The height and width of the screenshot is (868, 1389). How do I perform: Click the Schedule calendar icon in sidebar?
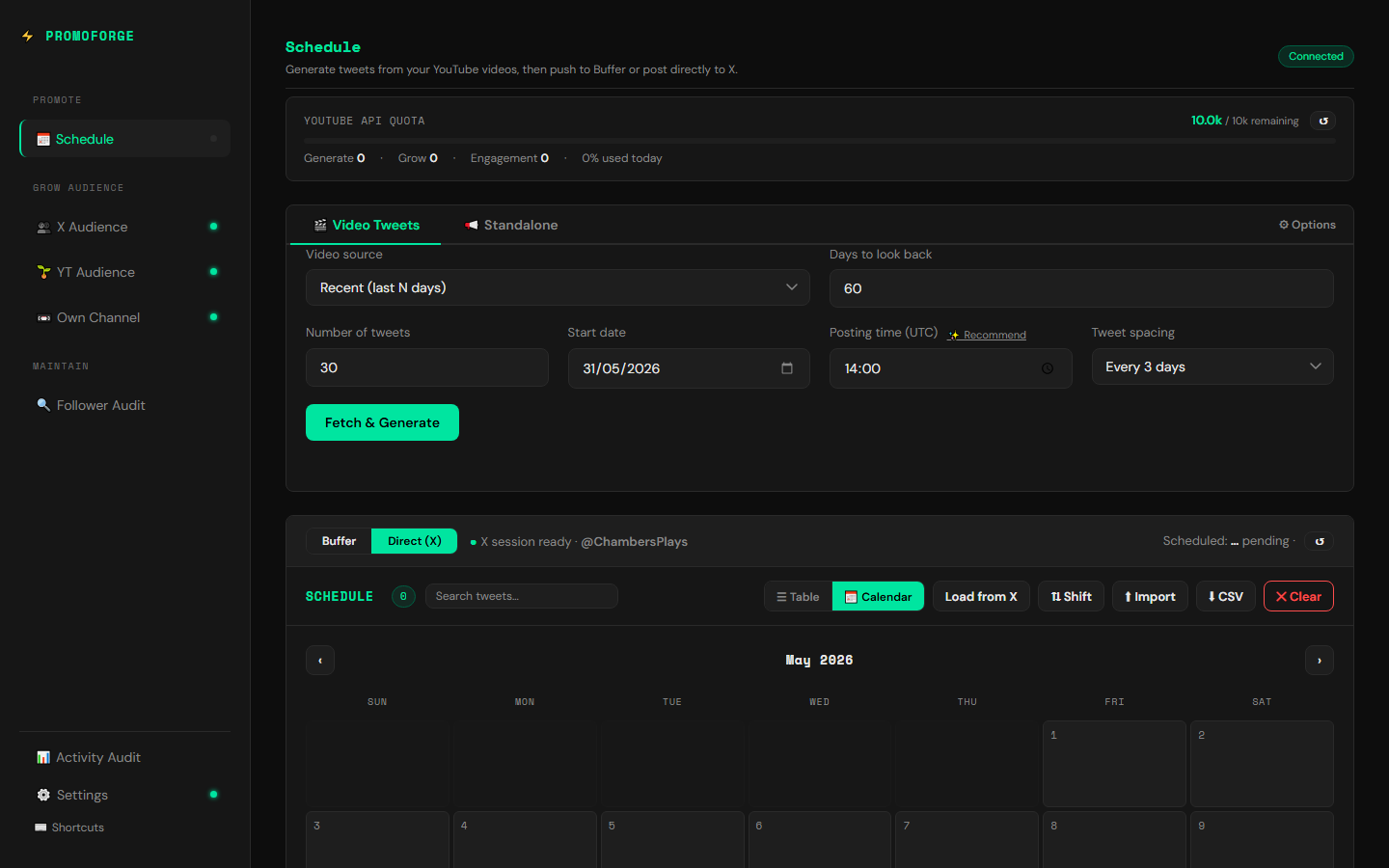click(43, 139)
